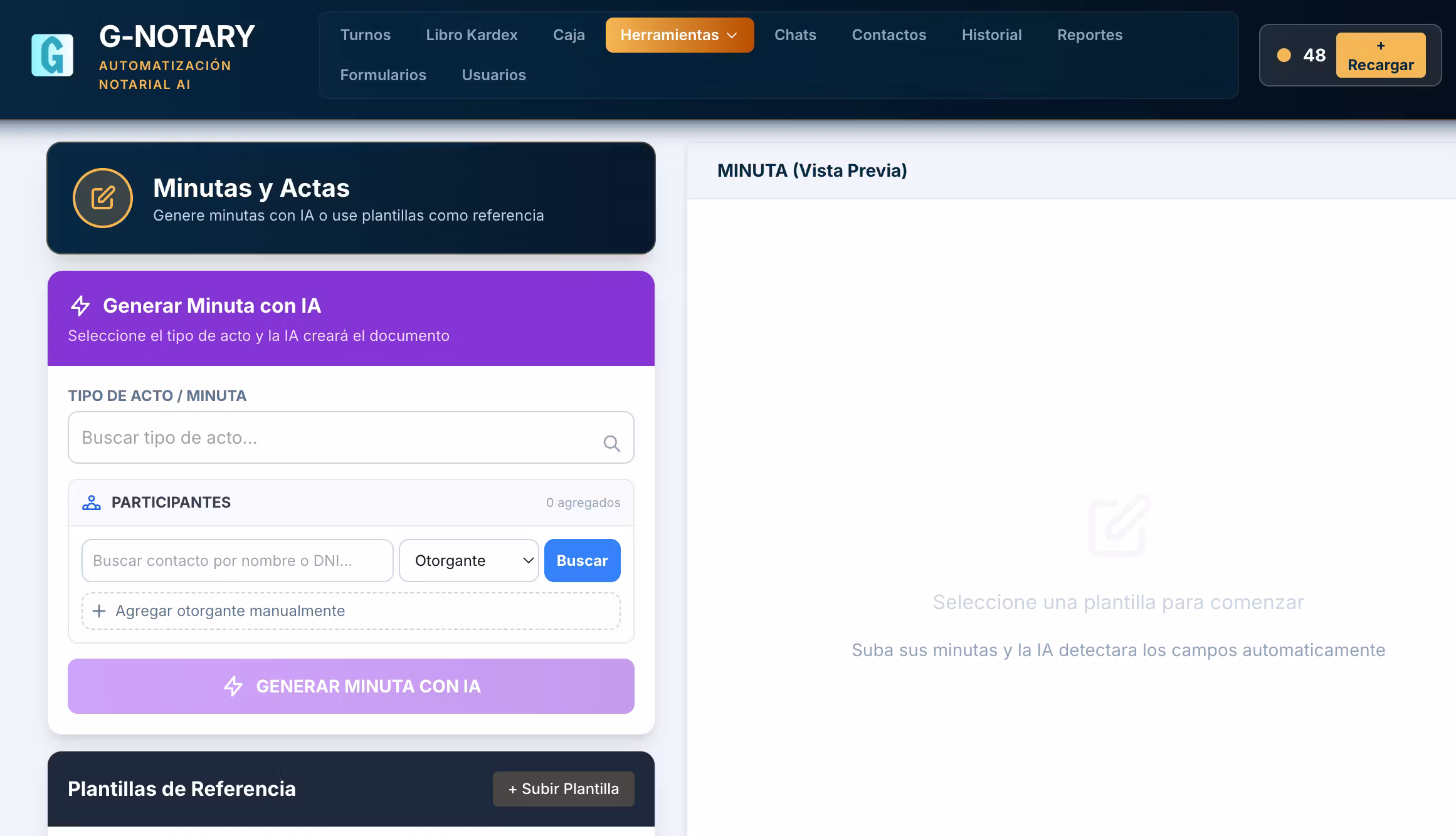
Task: Click the chevron arrow next to Herramientas
Action: coord(732,36)
